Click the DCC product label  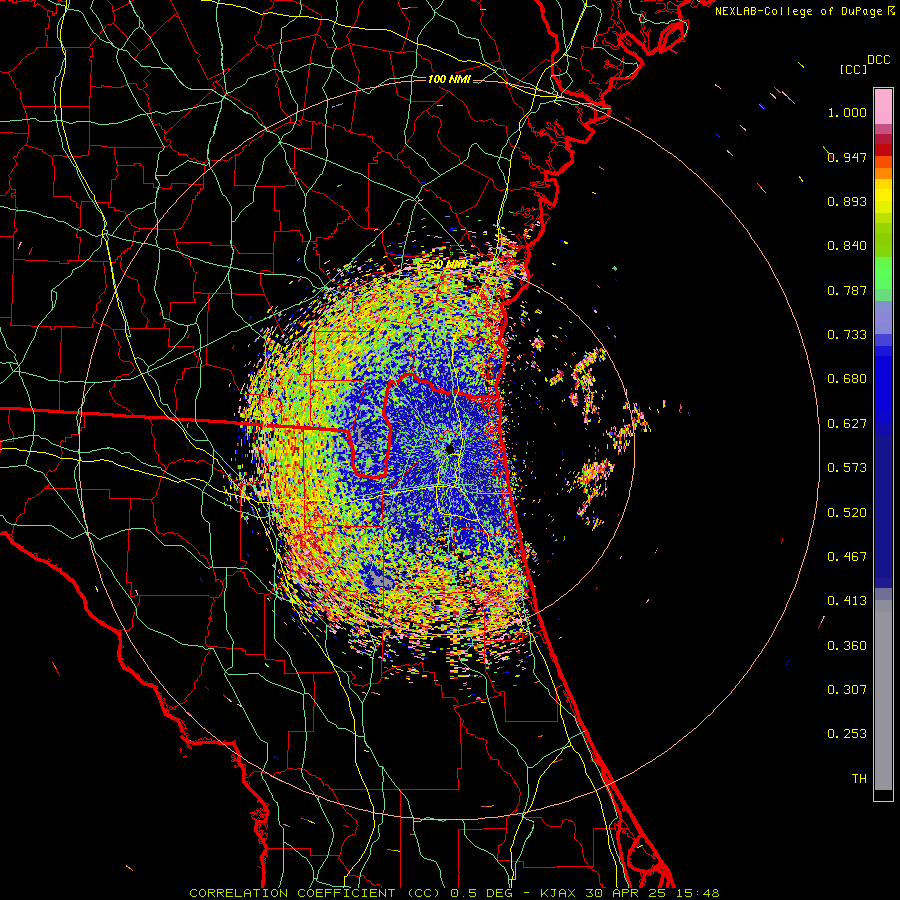coord(879,60)
